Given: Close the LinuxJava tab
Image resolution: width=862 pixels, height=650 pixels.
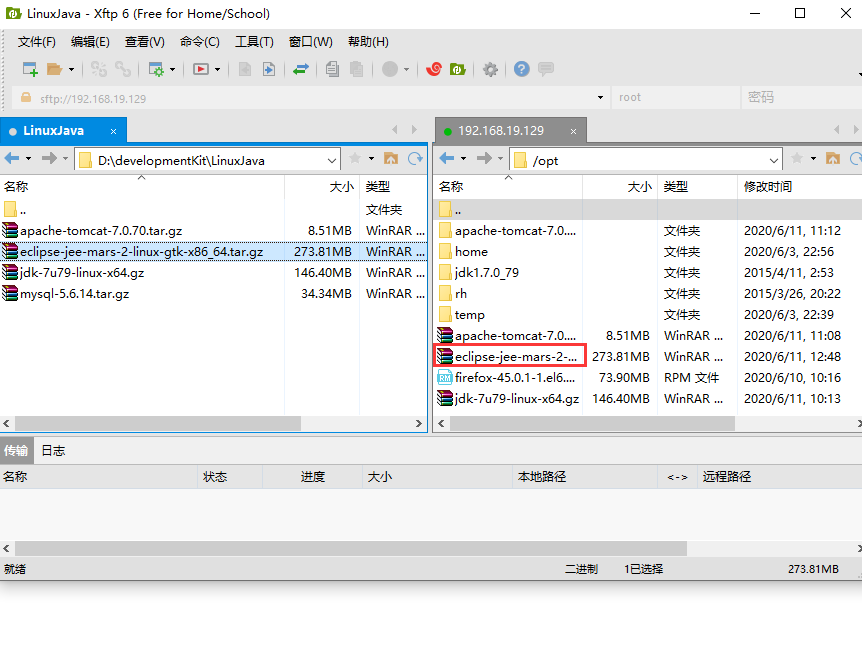Looking at the screenshot, I should click(x=113, y=131).
